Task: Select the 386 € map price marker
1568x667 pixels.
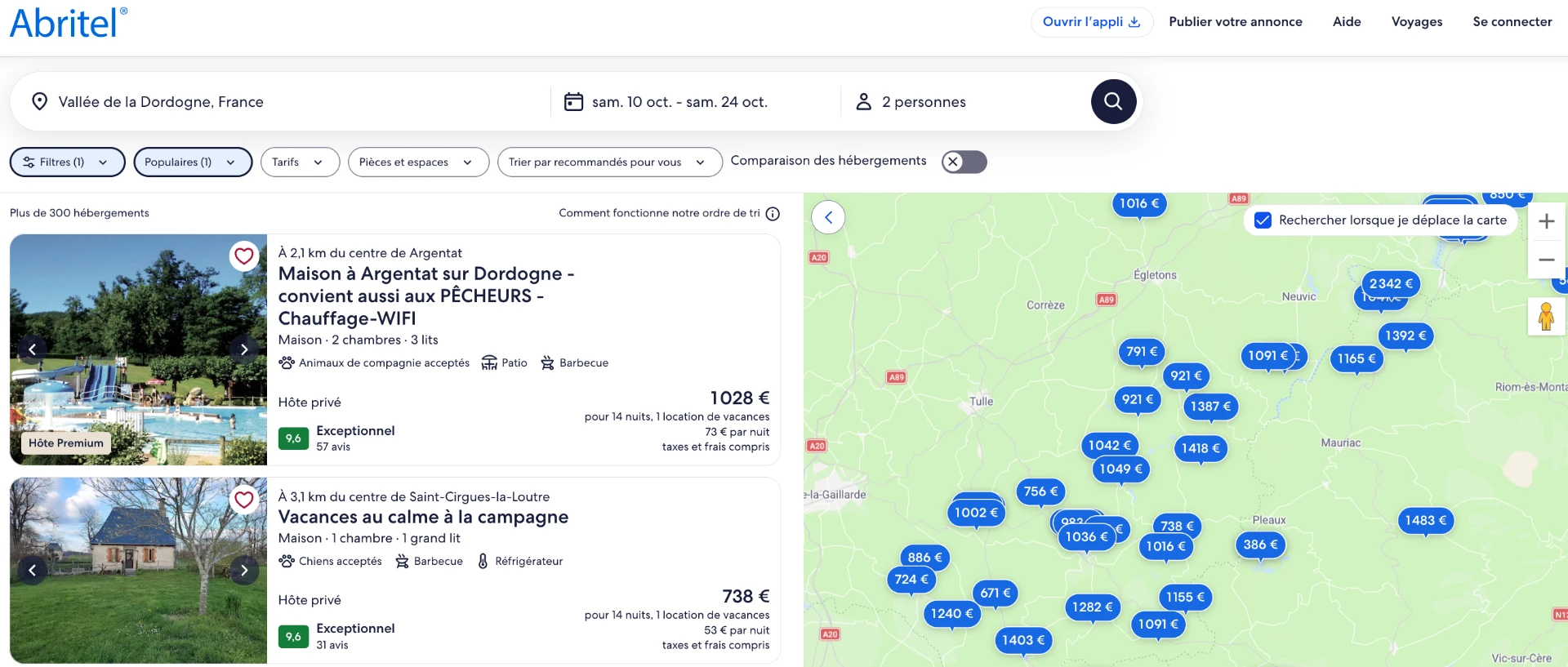Action: point(1260,545)
